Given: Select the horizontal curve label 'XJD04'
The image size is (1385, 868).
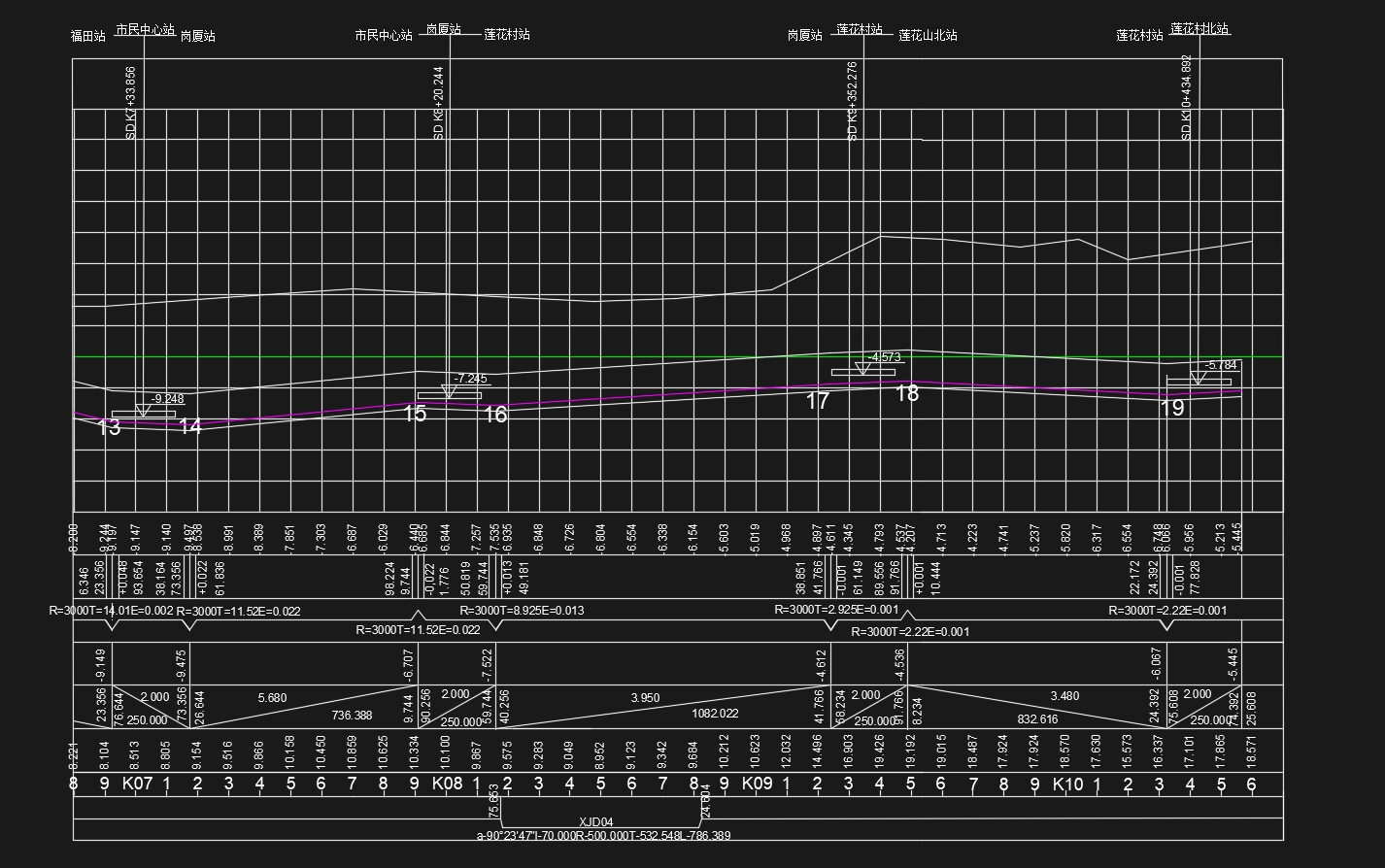Looking at the screenshot, I should coord(596,822).
